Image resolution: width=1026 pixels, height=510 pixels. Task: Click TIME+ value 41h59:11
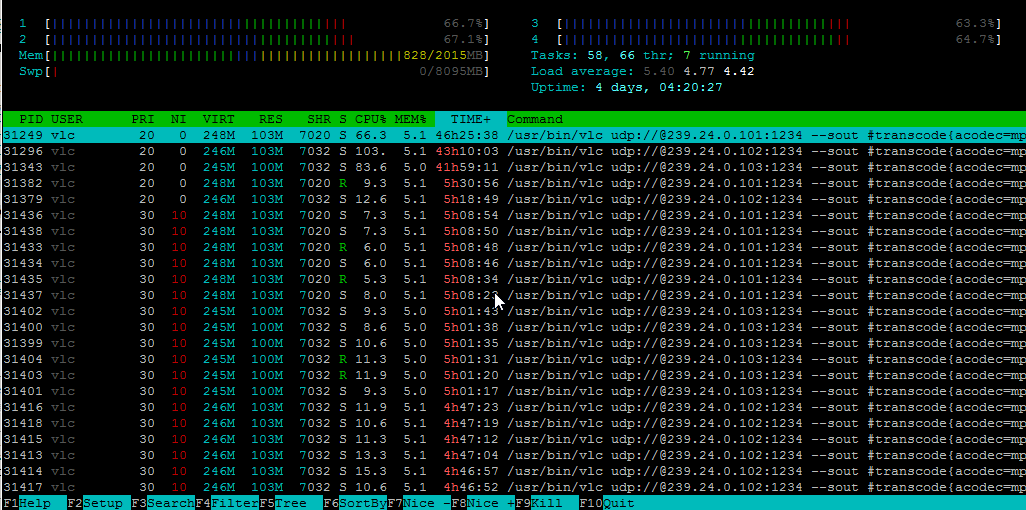tap(467, 167)
